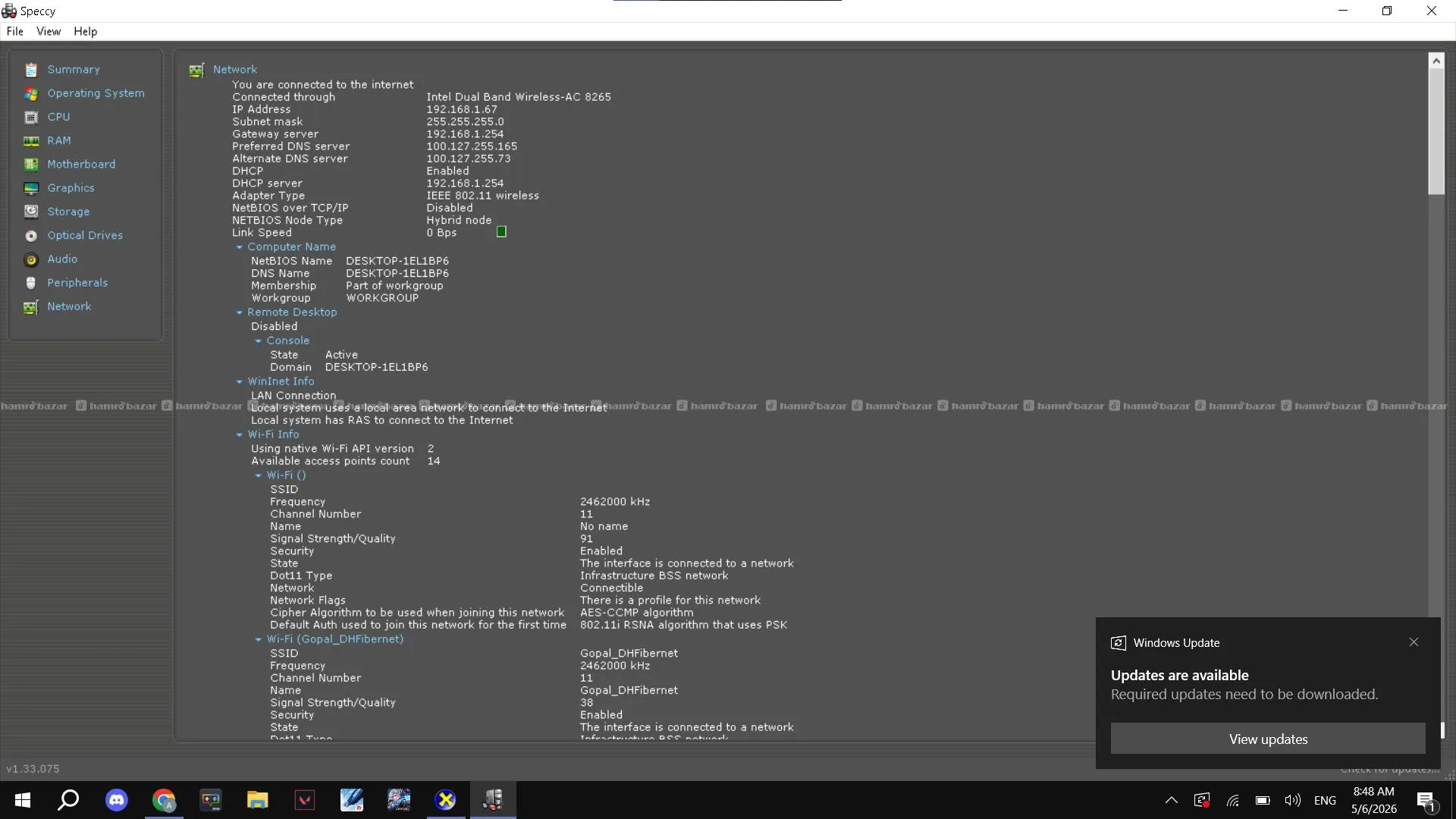Click the ENG language indicator
Viewport: 1456px width, 819px height.
point(1326,801)
